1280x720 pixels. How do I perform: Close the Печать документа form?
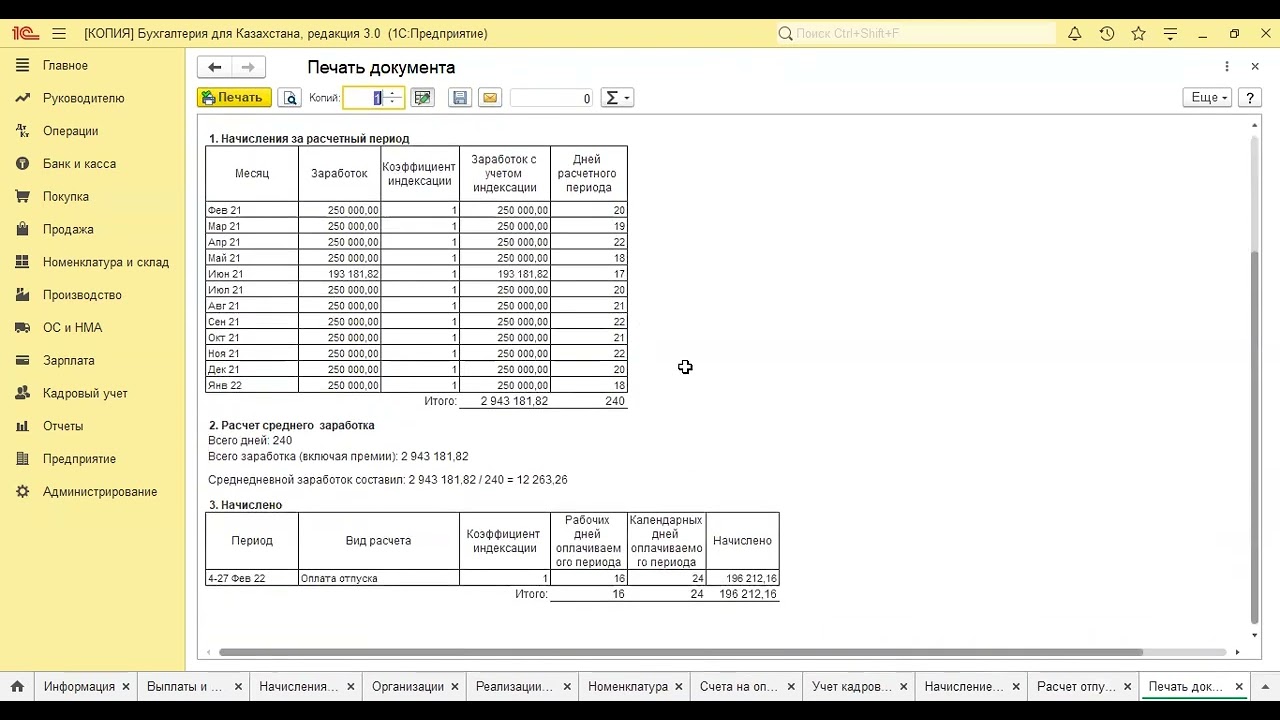[x=1255, y=67]
